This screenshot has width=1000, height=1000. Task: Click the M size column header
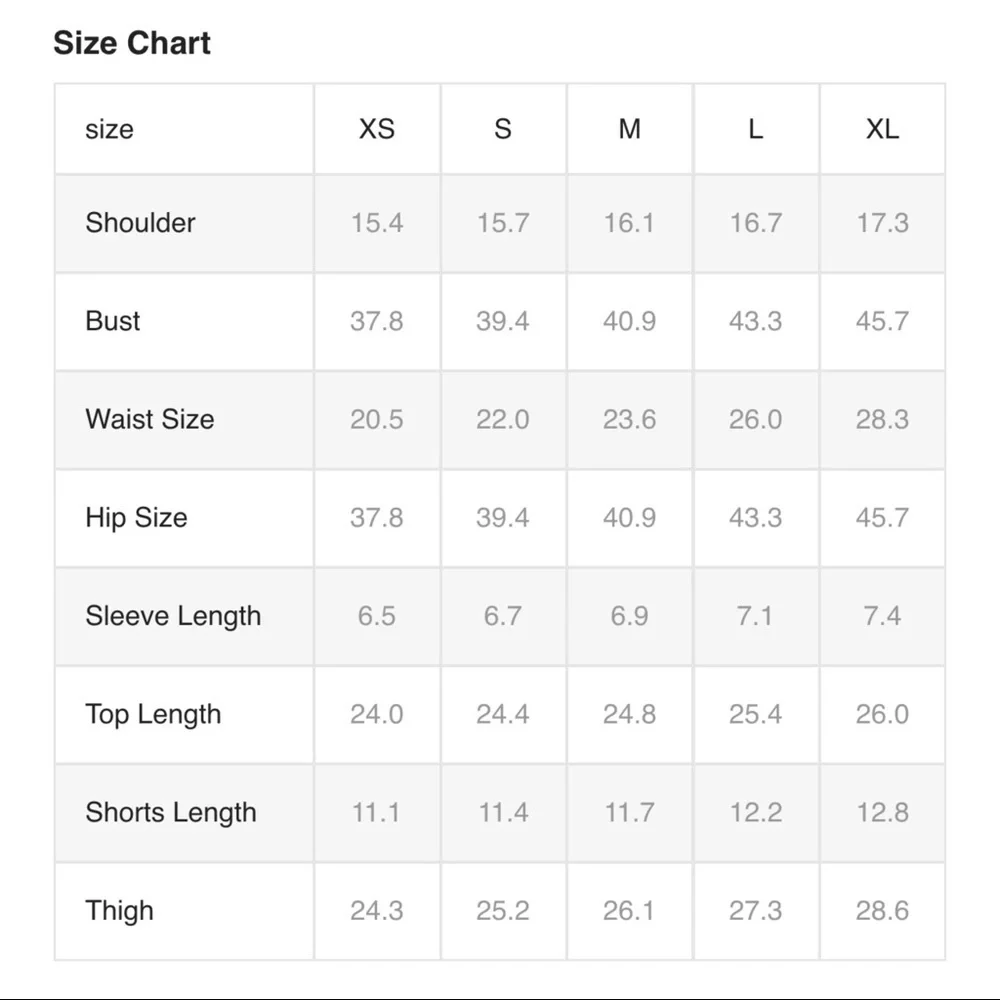point(629,129)
